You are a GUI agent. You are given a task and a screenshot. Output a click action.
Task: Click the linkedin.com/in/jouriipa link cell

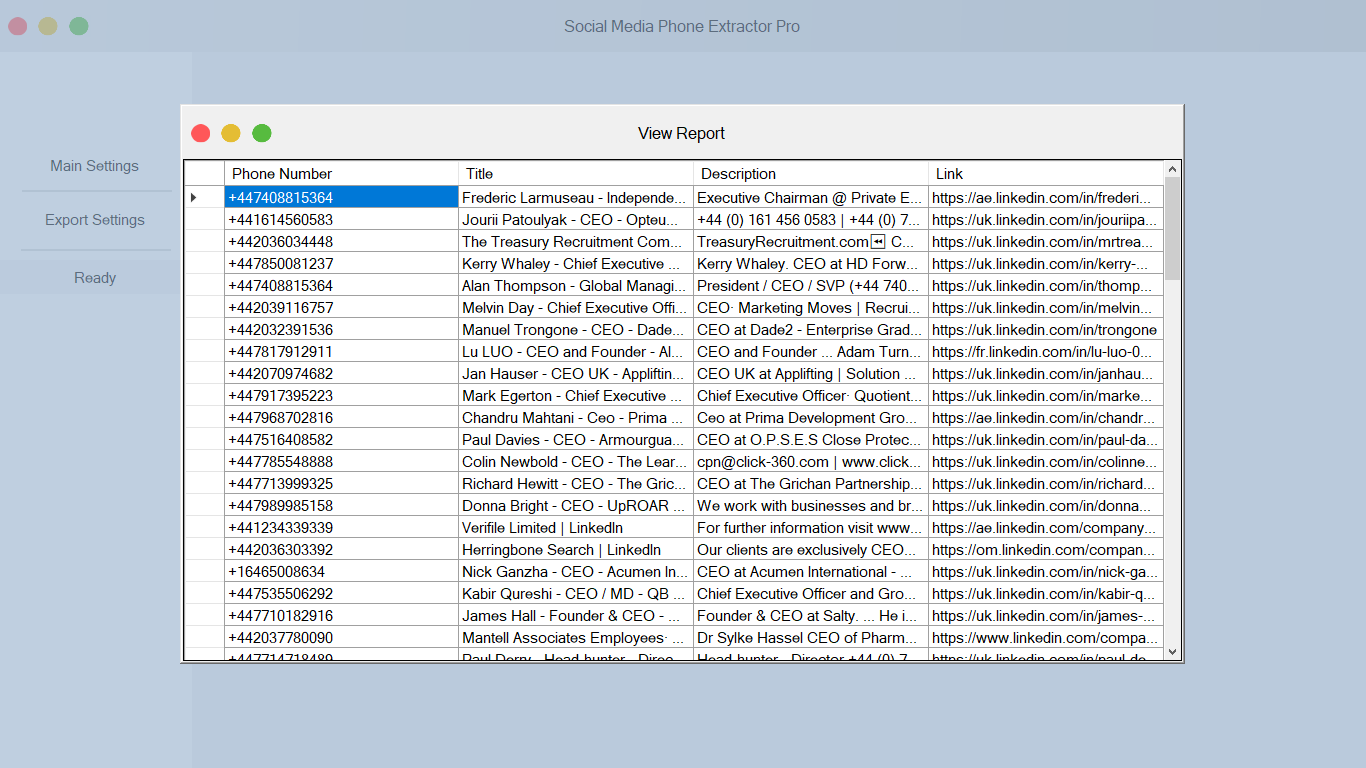coord(1046,220)
